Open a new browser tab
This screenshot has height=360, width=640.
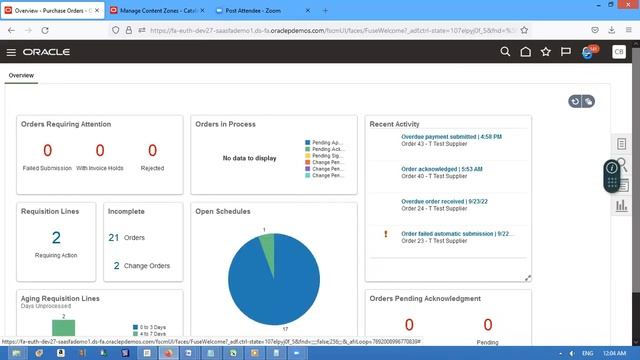point(325,11)
